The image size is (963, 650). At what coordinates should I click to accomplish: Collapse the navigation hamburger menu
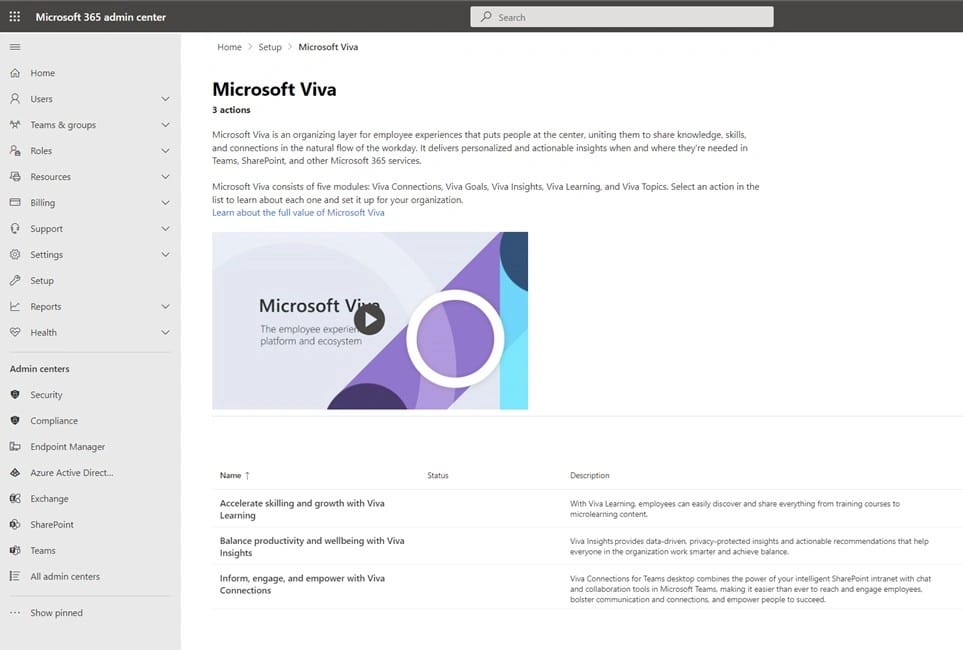(x=15, y=47)
